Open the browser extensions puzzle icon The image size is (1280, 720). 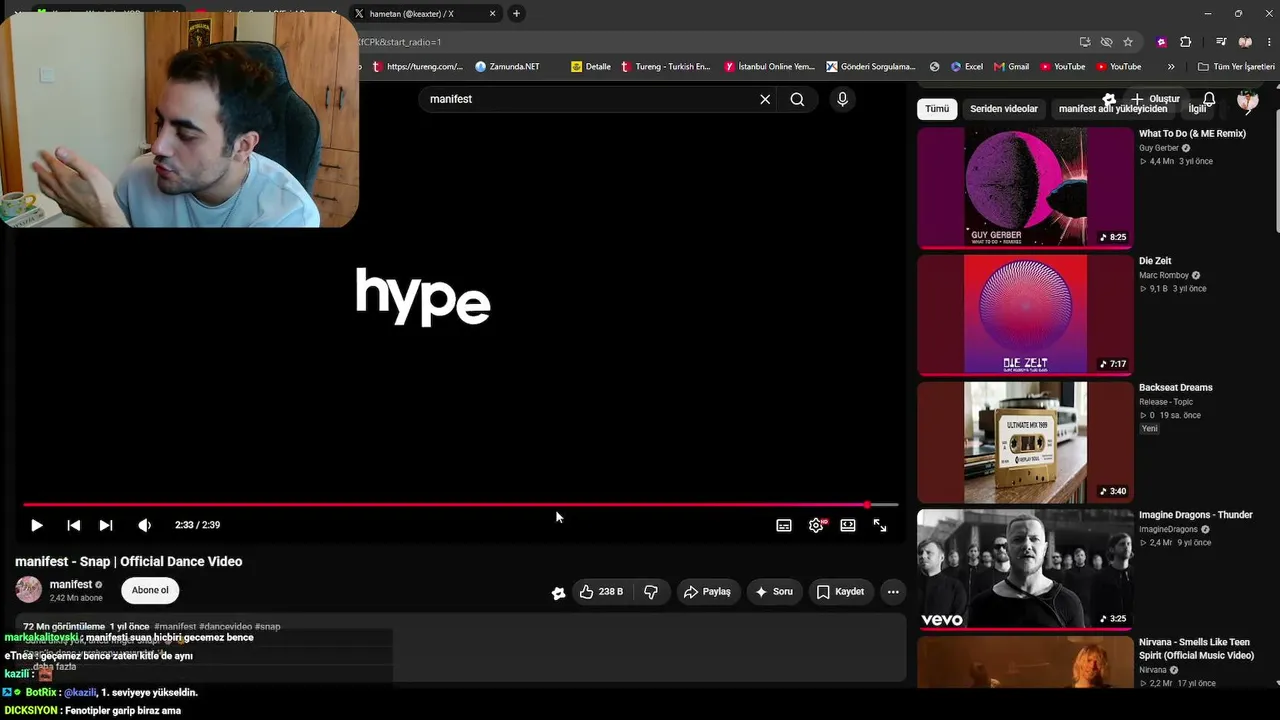pyautogui.click(x=1186, y=42)
